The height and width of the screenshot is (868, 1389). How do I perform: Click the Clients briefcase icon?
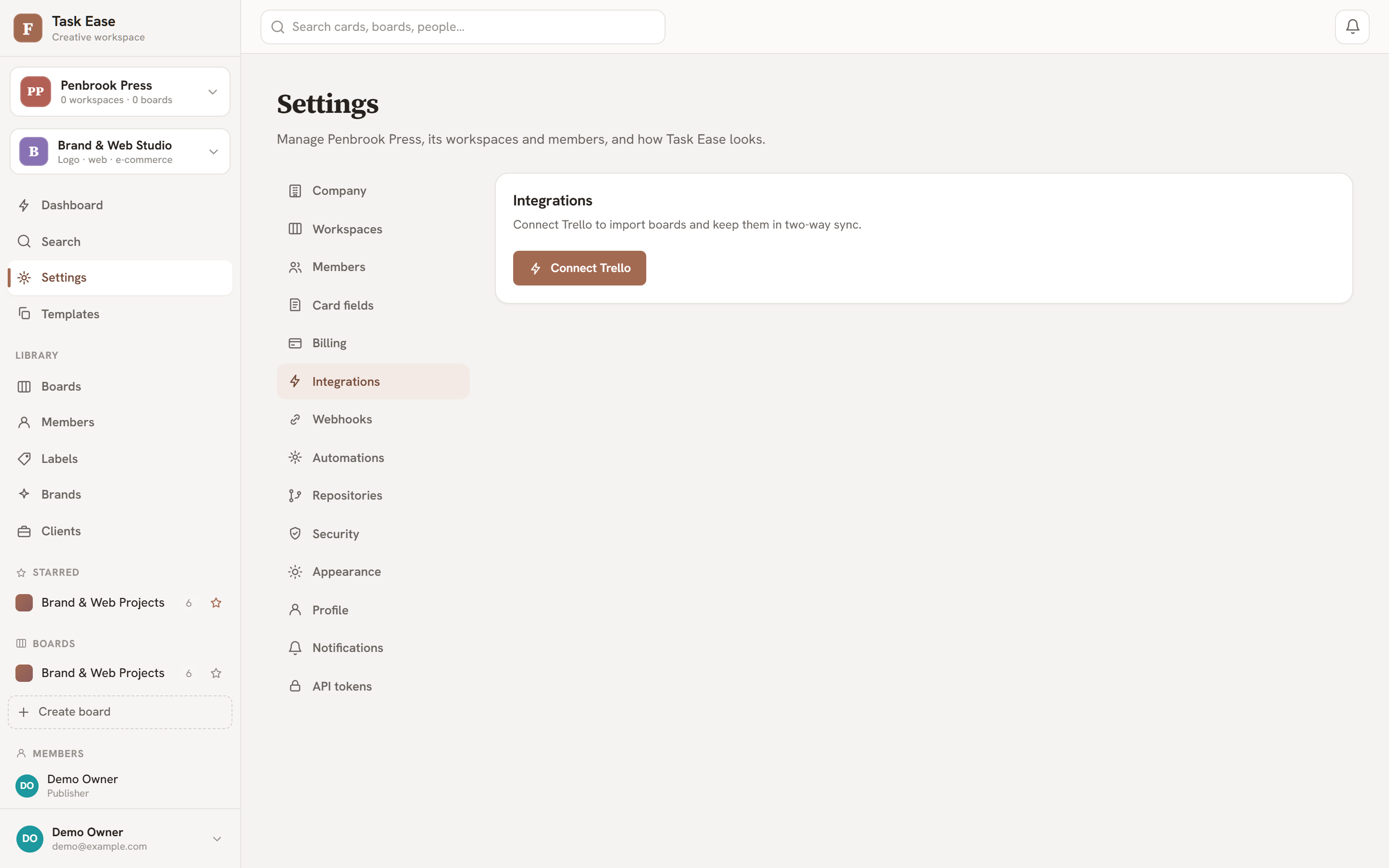24,531
